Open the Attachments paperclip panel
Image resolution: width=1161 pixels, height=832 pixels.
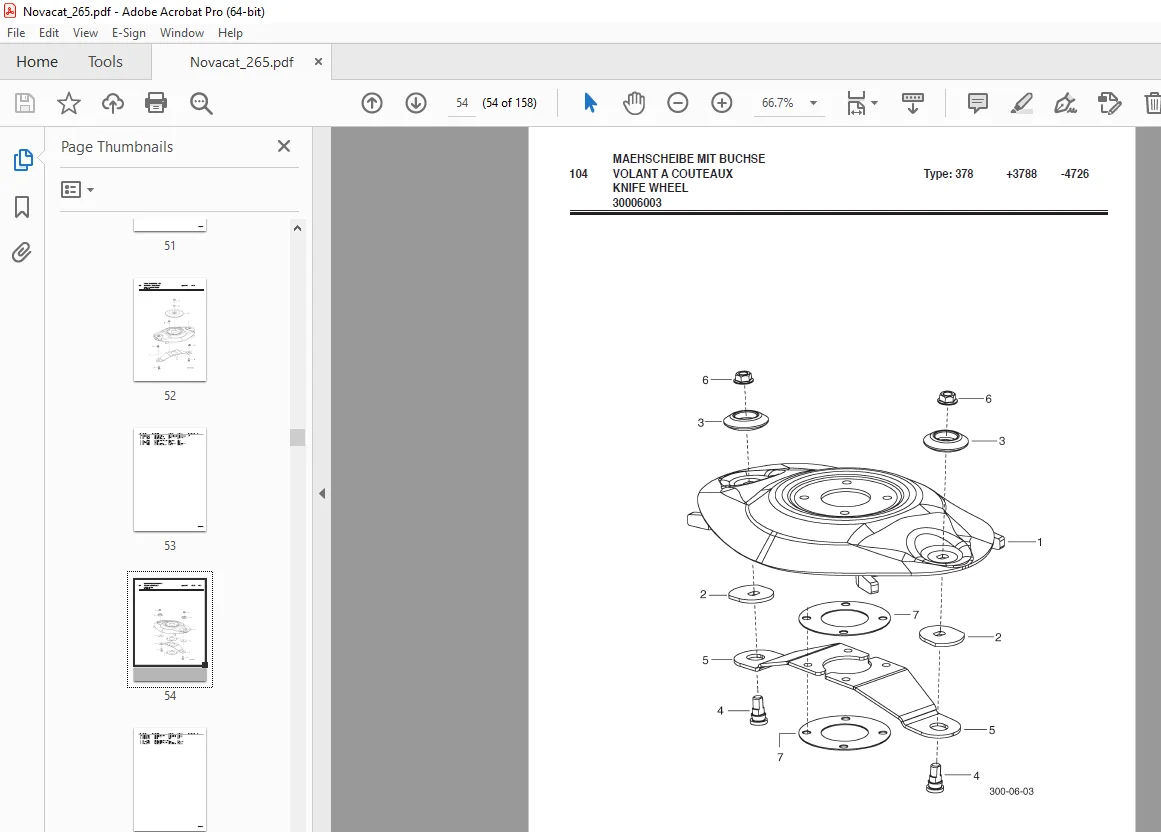pyautogui.click(x=21, y=253)
